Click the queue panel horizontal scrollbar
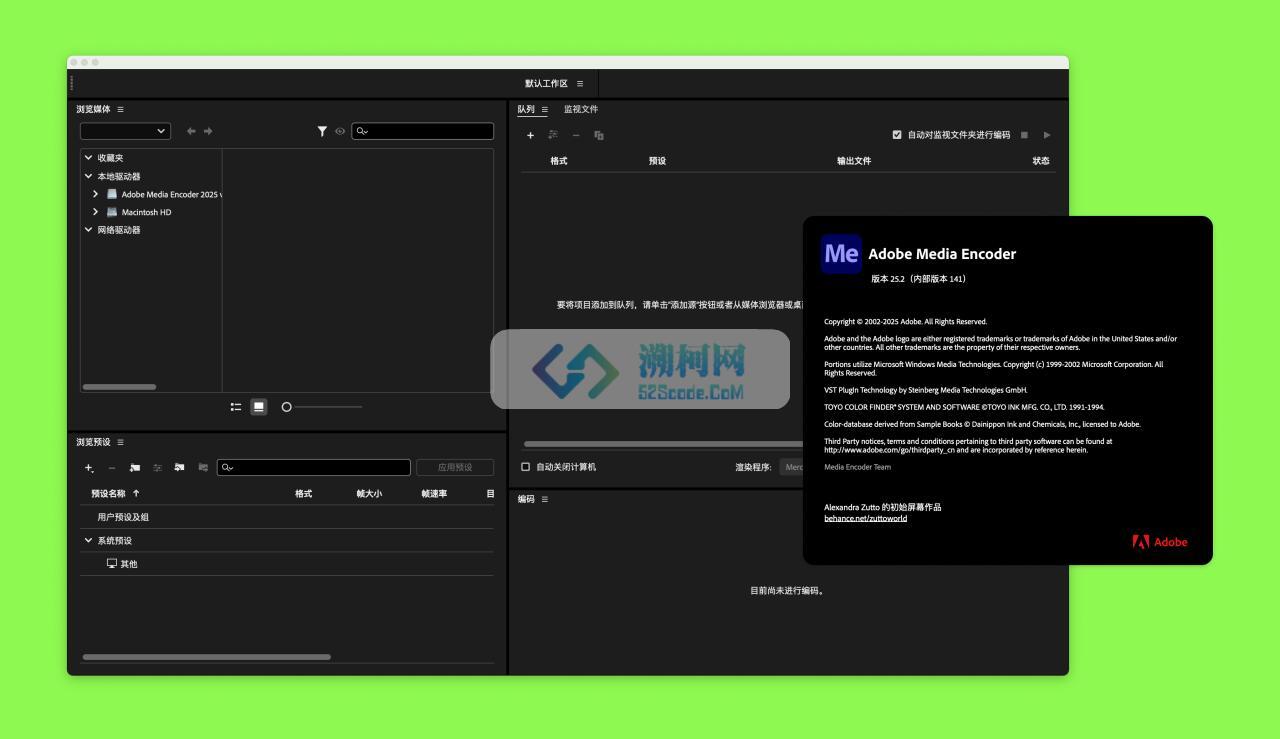Image resolution: width=1280 pixels, height=739 pixels. [663, 444]
